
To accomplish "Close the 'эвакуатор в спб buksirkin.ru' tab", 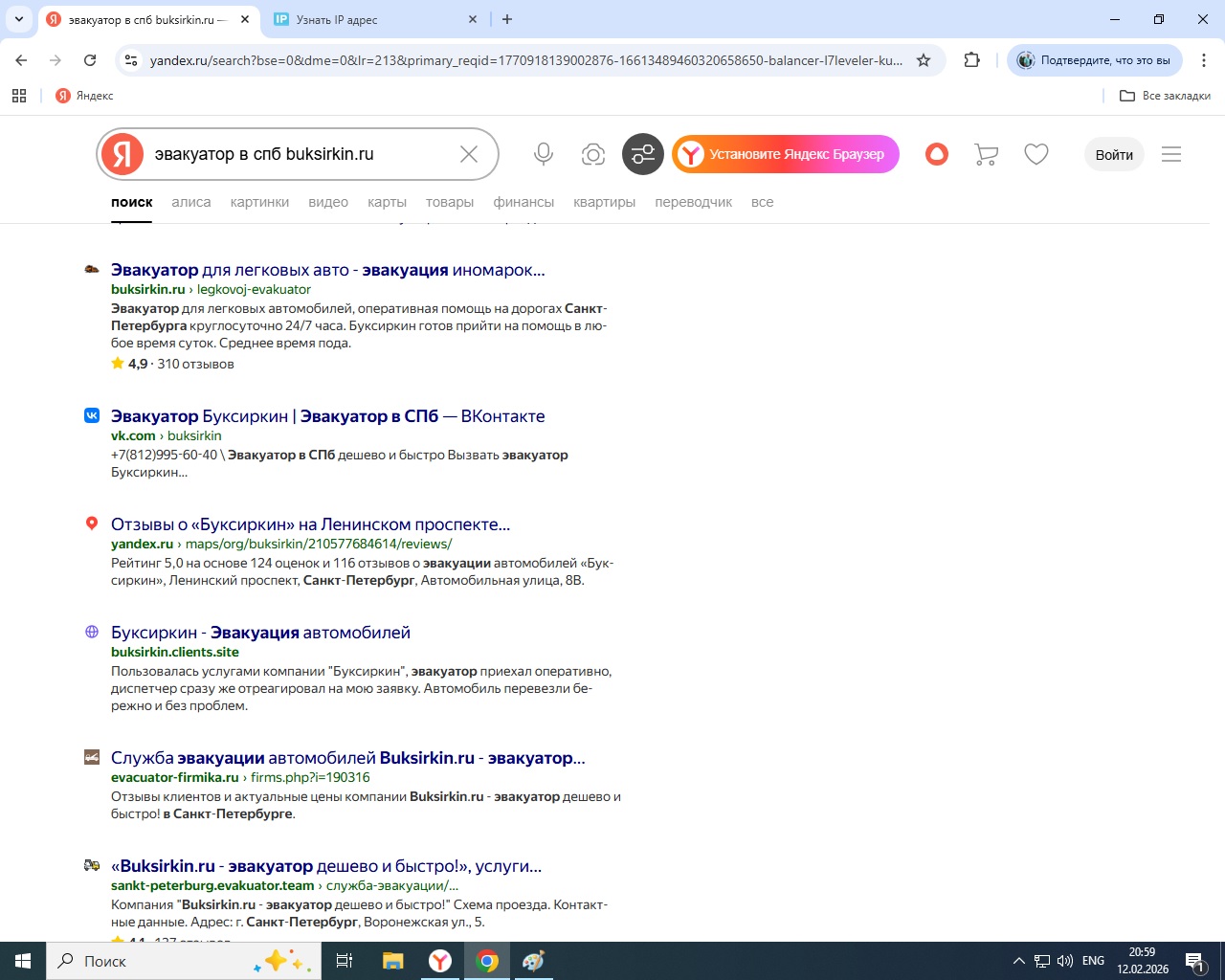I will coord(245,19).
